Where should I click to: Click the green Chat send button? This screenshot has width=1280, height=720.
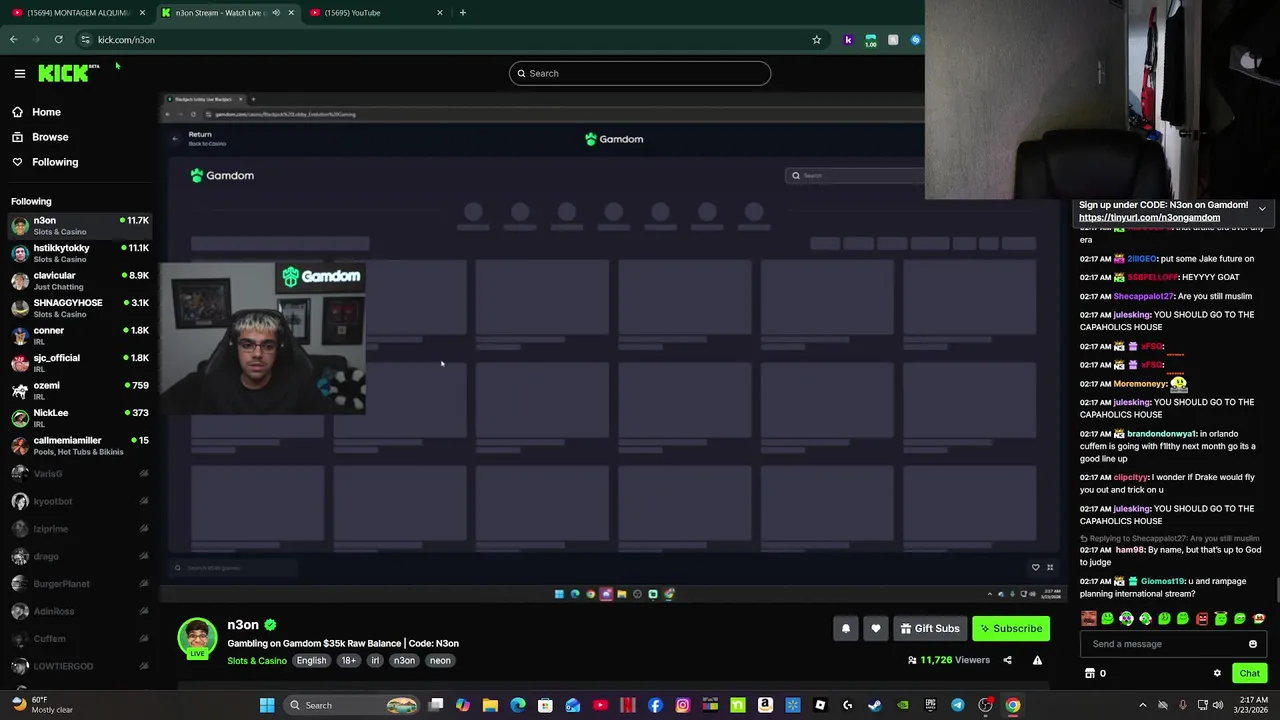(1249, 673)
